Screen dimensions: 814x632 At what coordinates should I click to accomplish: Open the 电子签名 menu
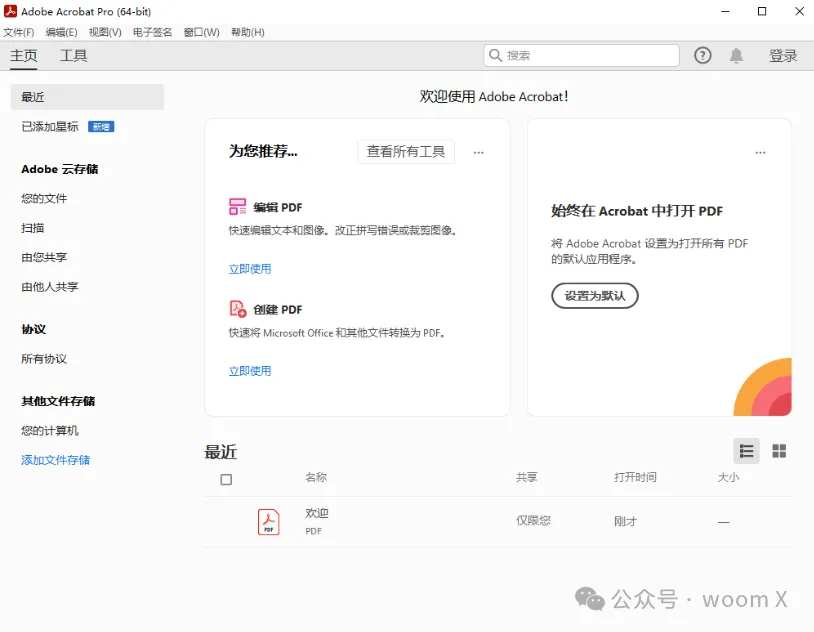(x=152, y=32)
